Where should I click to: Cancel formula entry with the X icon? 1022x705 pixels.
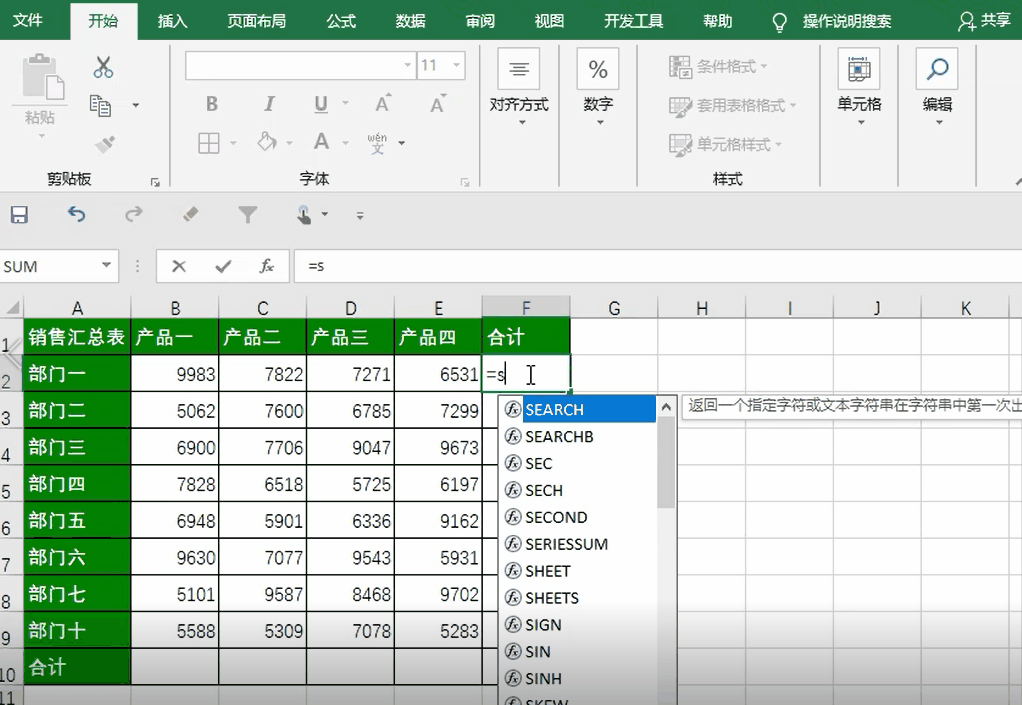tap(179, 266)
